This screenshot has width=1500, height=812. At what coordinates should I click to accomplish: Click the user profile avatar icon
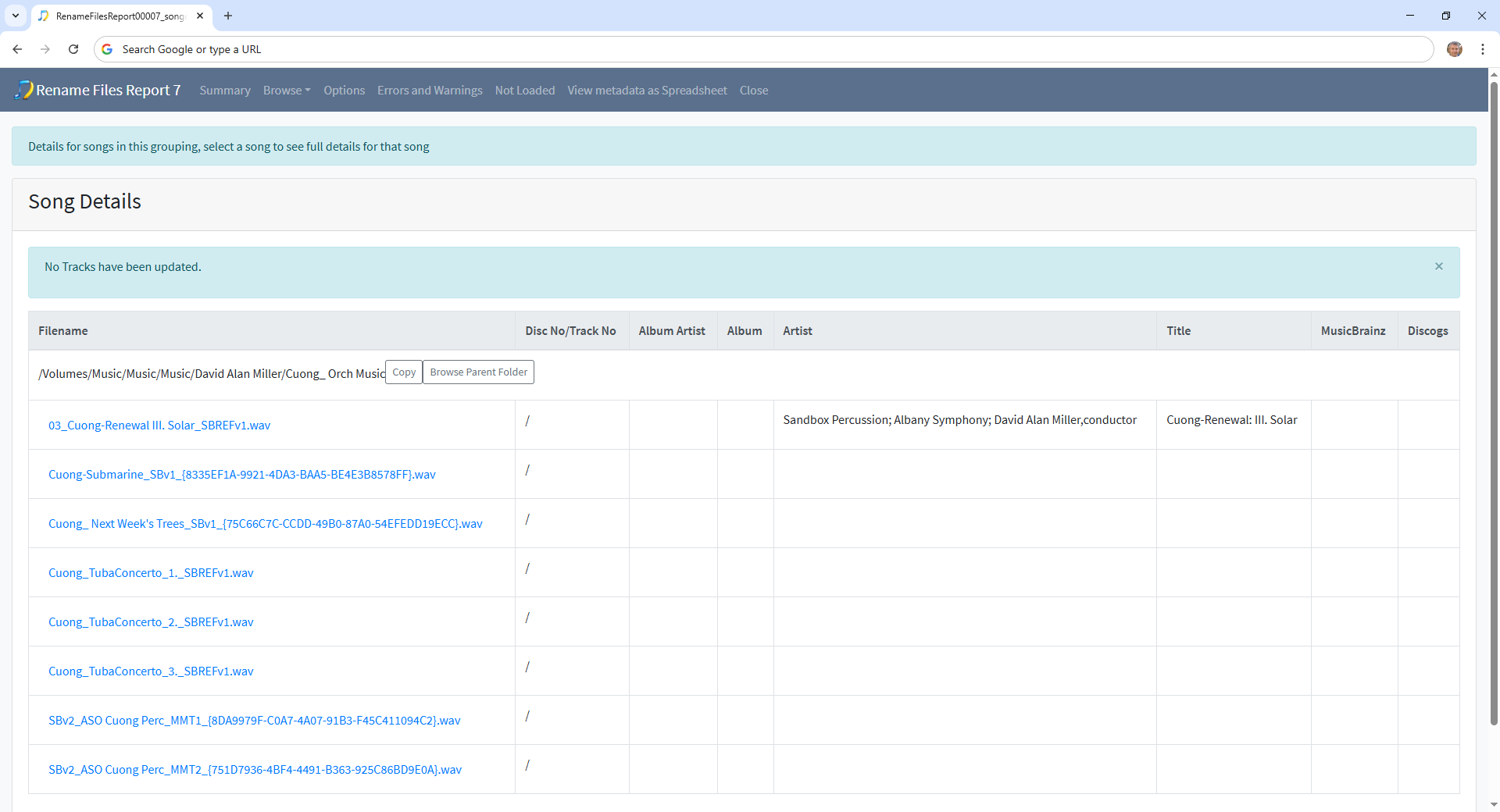(x=1454, y=49)
